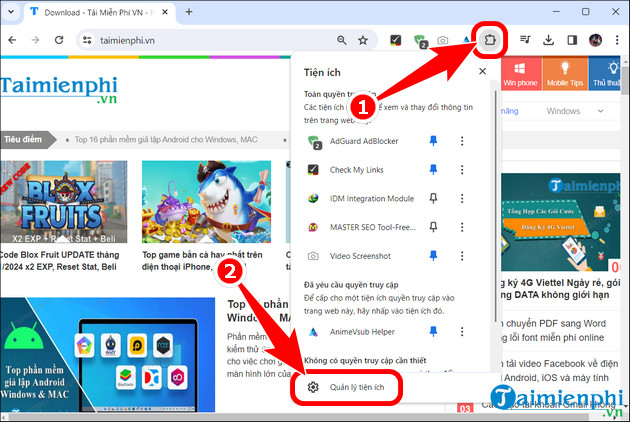View site information icon beside URL
Image resolution: width=630 pixels, height=422 pixels.
[x=87, y=40]
